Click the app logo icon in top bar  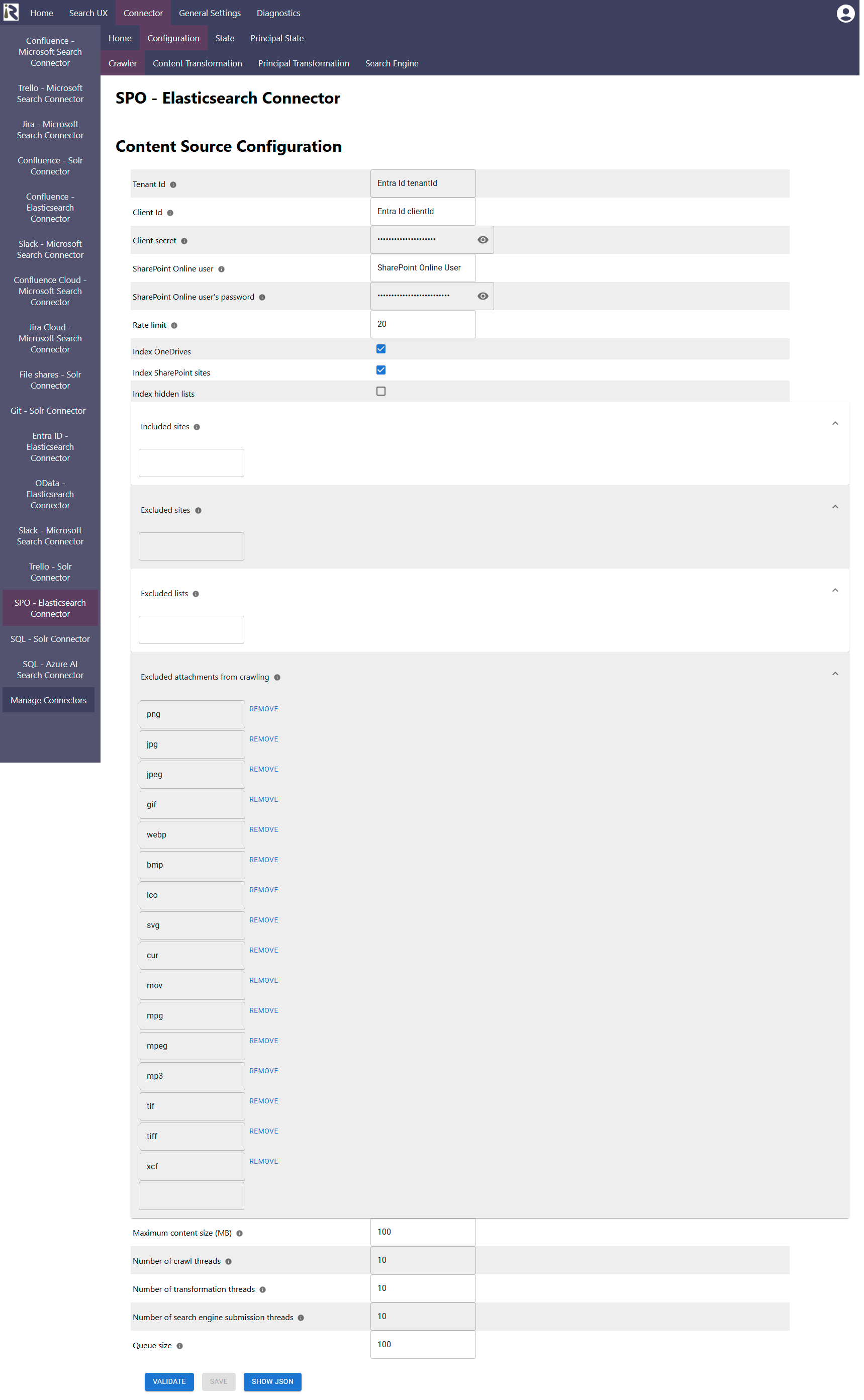tap(11, 13)
